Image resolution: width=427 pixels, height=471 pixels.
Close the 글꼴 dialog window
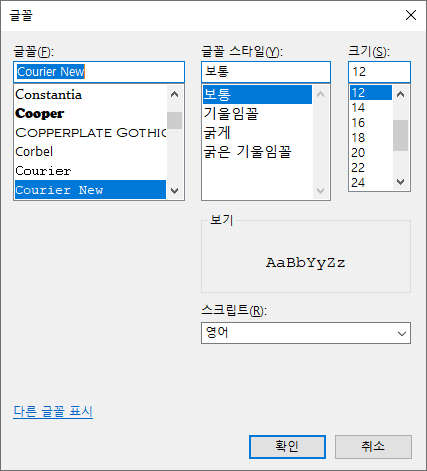[411, 15]
